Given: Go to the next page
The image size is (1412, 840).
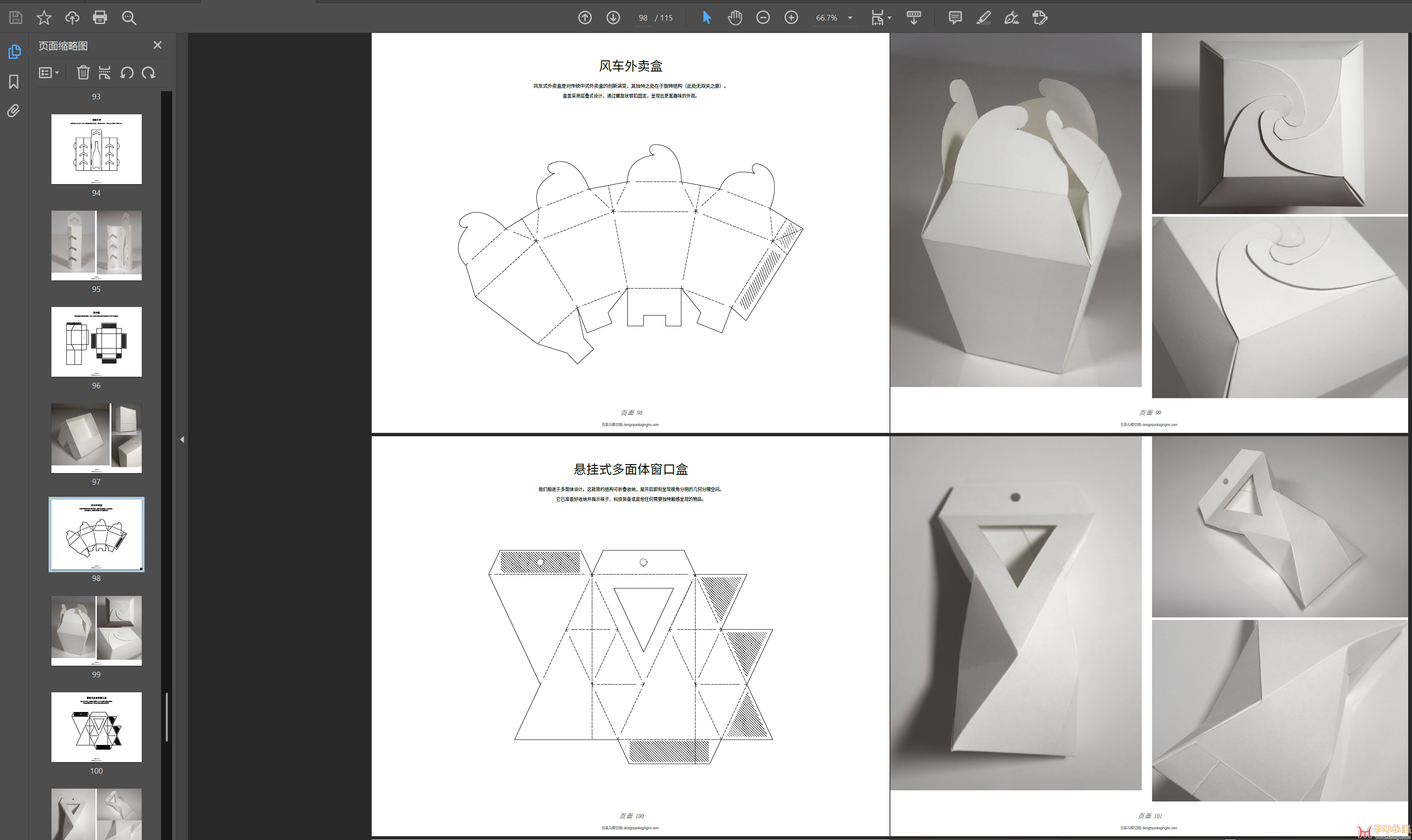Looking at the screenshot, I should pos(613,18).
